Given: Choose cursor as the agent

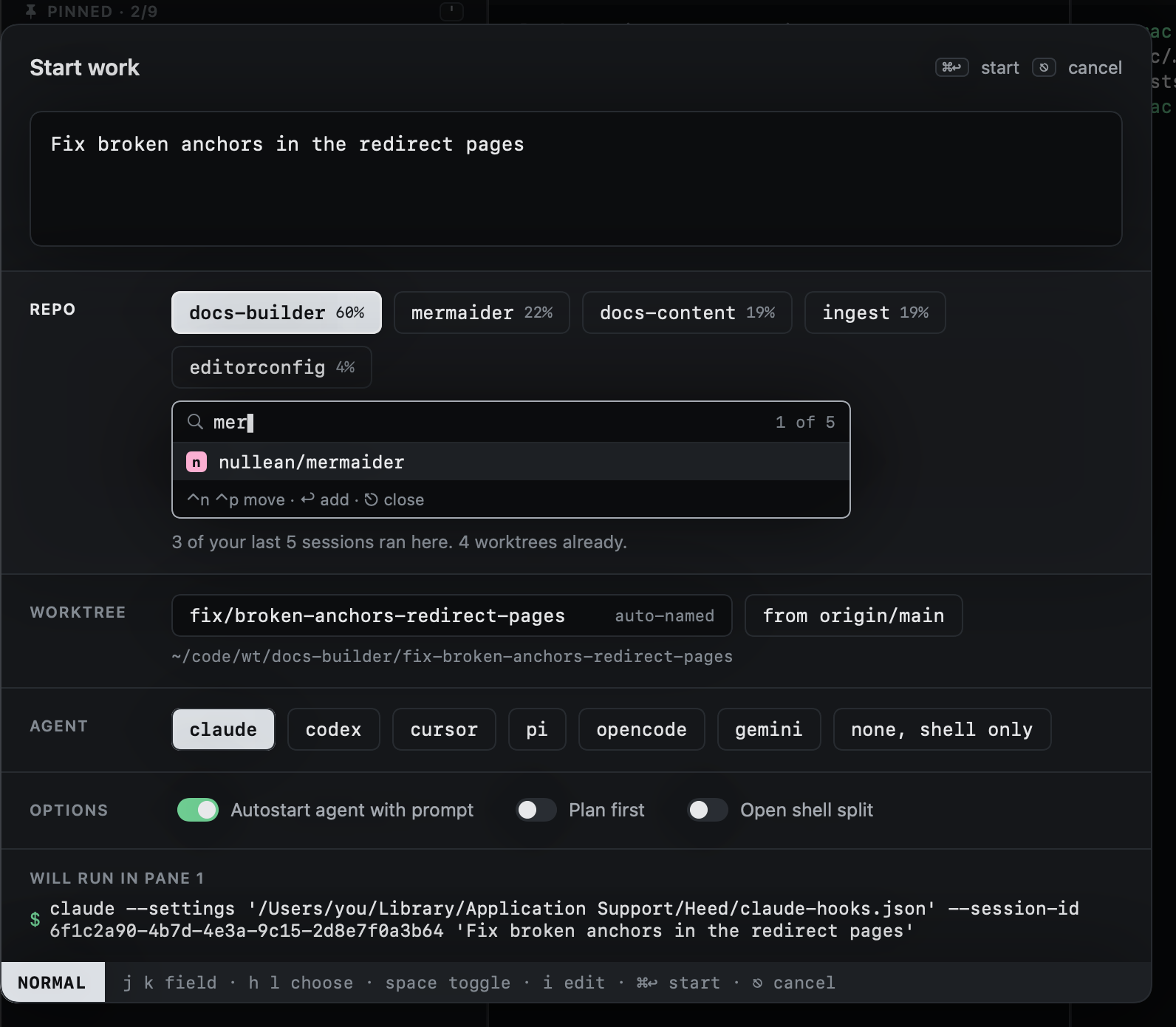Looking at the screenshot, I should 444,729.
